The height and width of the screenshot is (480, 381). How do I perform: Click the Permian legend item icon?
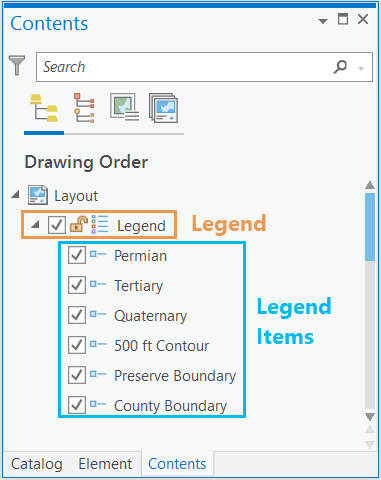[x=98, y=255]
